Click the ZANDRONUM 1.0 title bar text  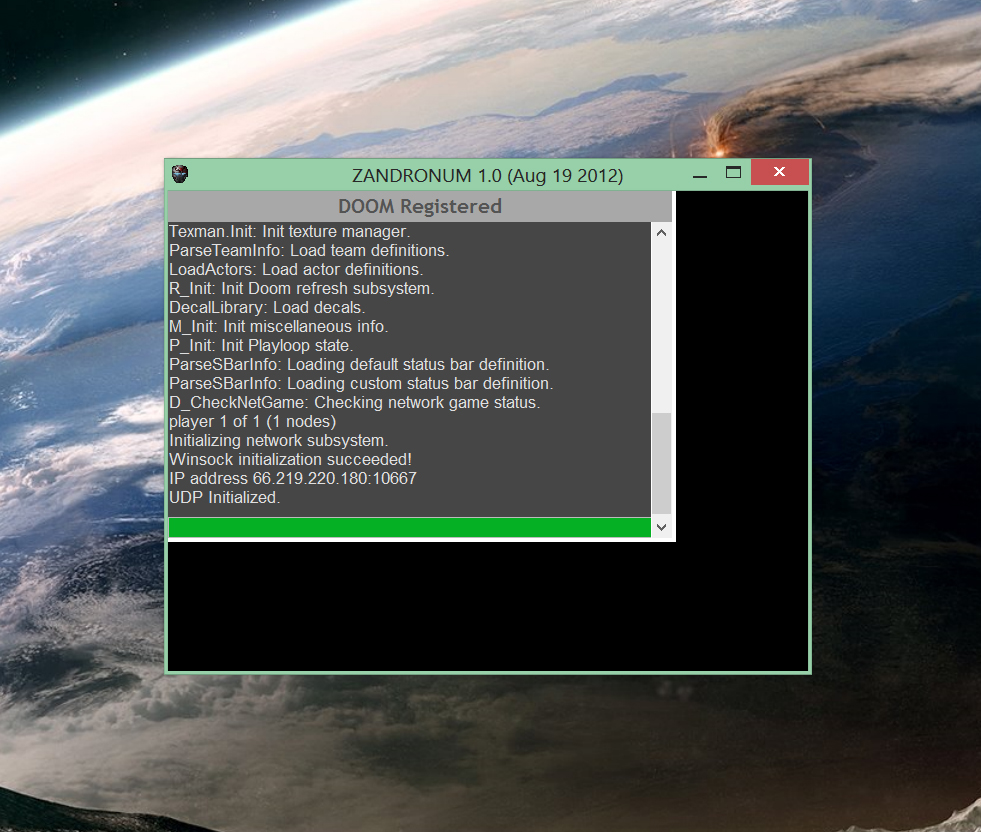[x=487, y=175]
